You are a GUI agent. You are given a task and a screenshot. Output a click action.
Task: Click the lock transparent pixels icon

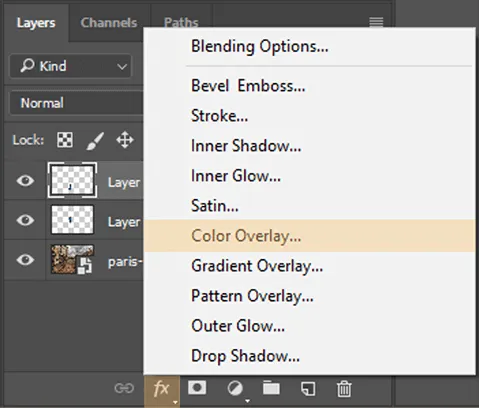pyautogui.click(x=65, y=140)
